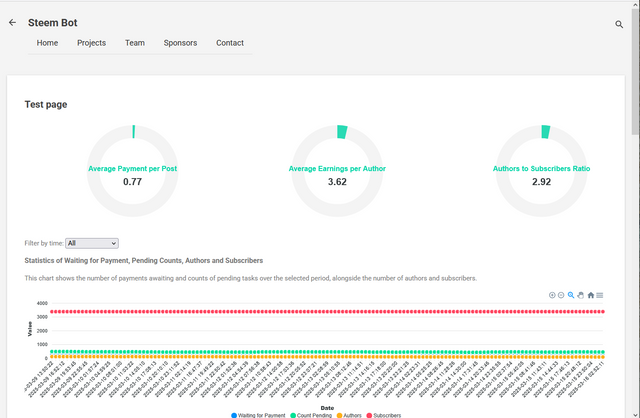This screenshot has width=640, height=418.
Task: Toggle Authors legend series
Action: point(349,415)
